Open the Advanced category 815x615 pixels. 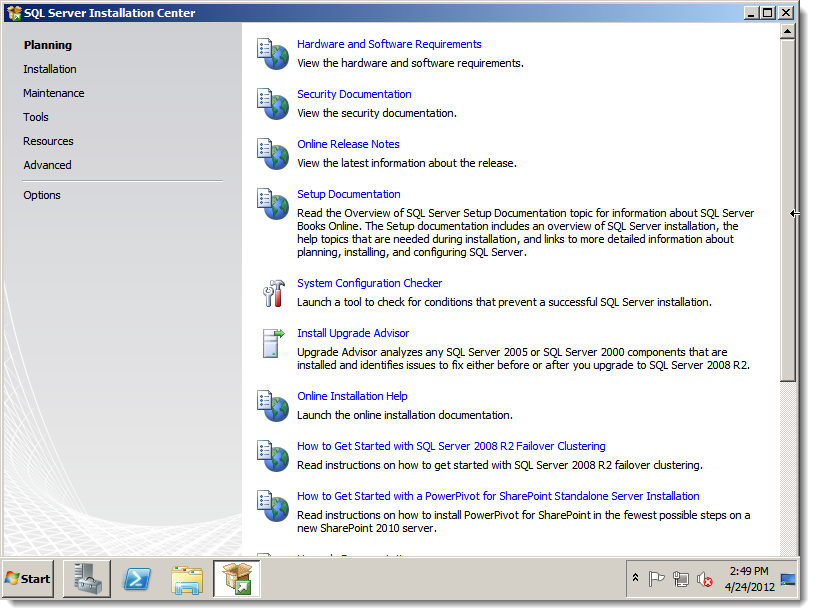click(x=47, y=165)
